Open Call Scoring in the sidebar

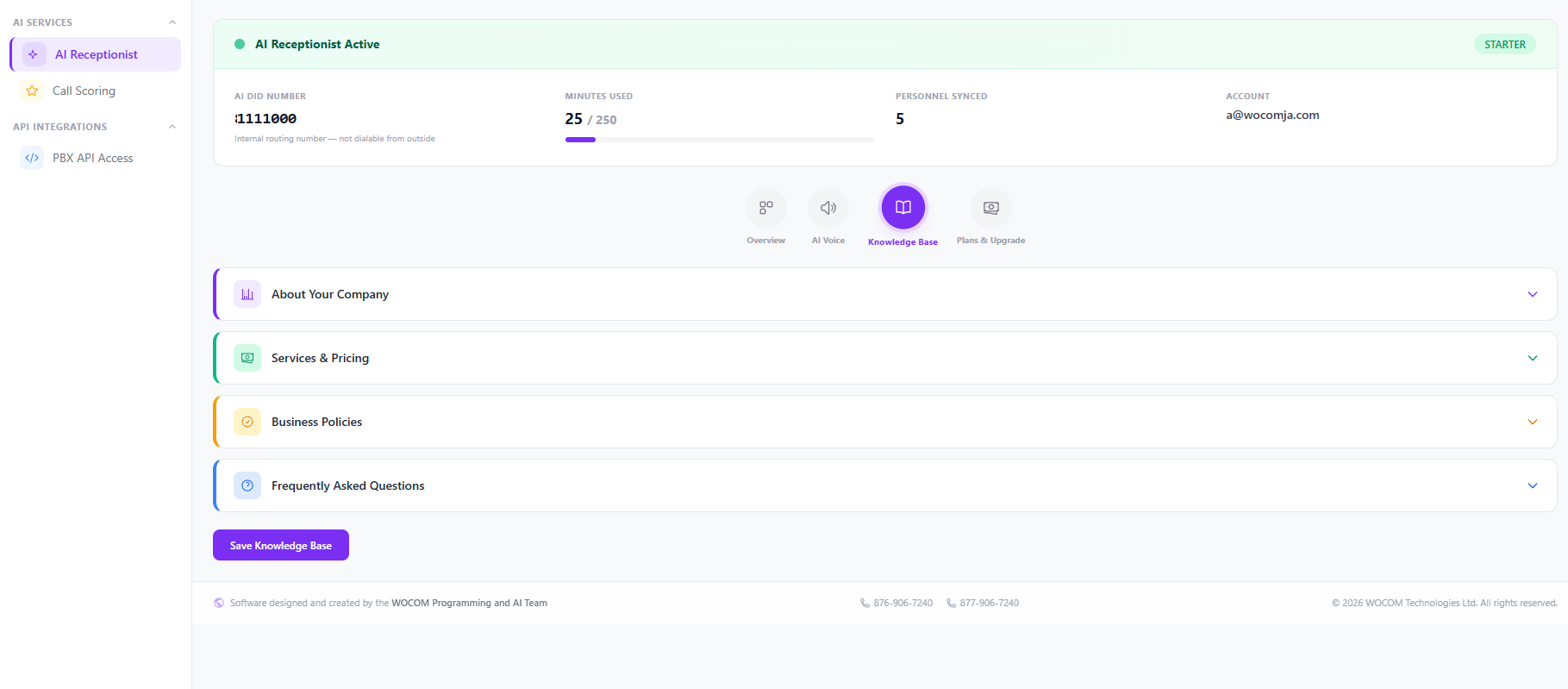(x=96, y=91)
